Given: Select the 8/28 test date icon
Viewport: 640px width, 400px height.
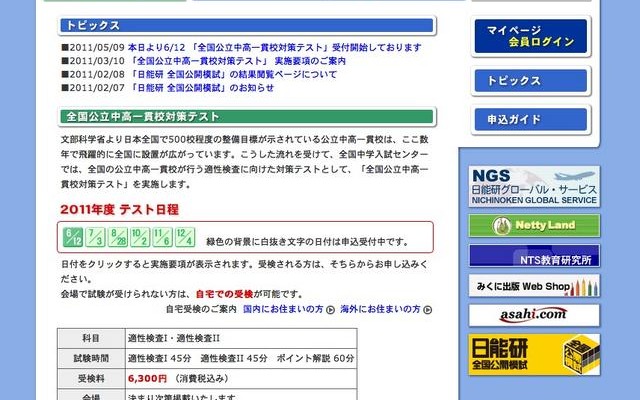Looking at the screenshot, I should 118,237.
